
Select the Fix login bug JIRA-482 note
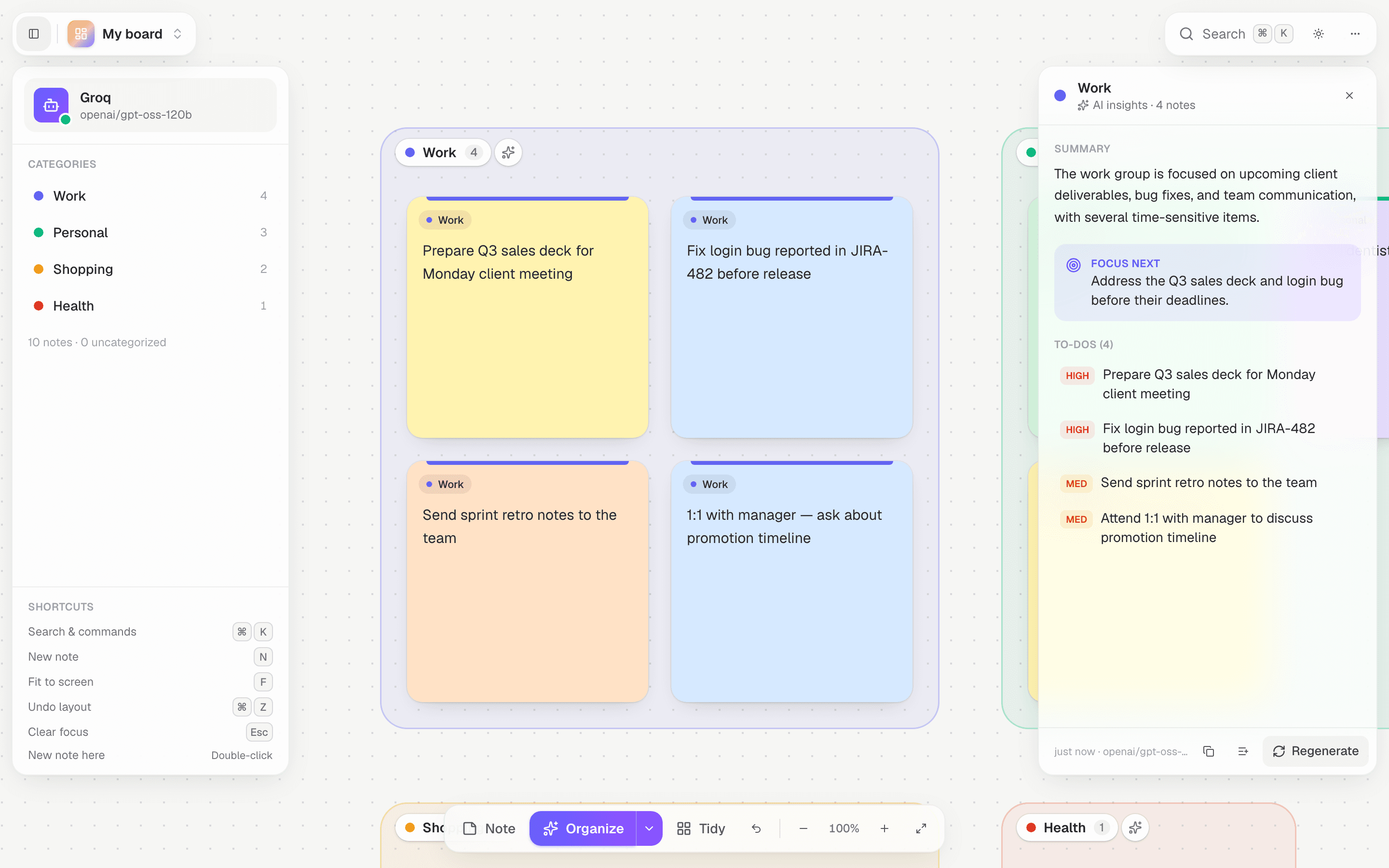click(791, 317)
